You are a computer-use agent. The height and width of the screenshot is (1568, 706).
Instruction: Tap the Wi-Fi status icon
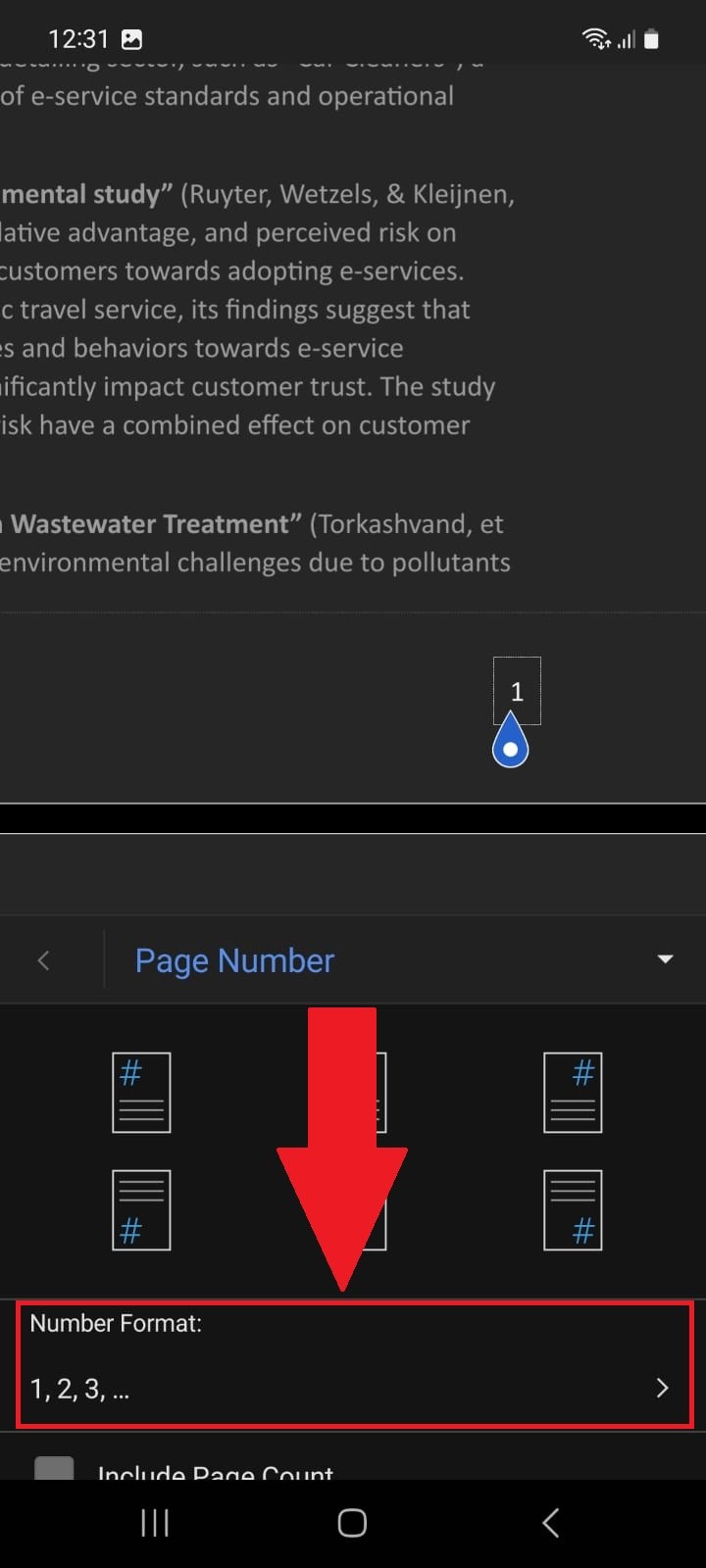(x=595, y=37)
